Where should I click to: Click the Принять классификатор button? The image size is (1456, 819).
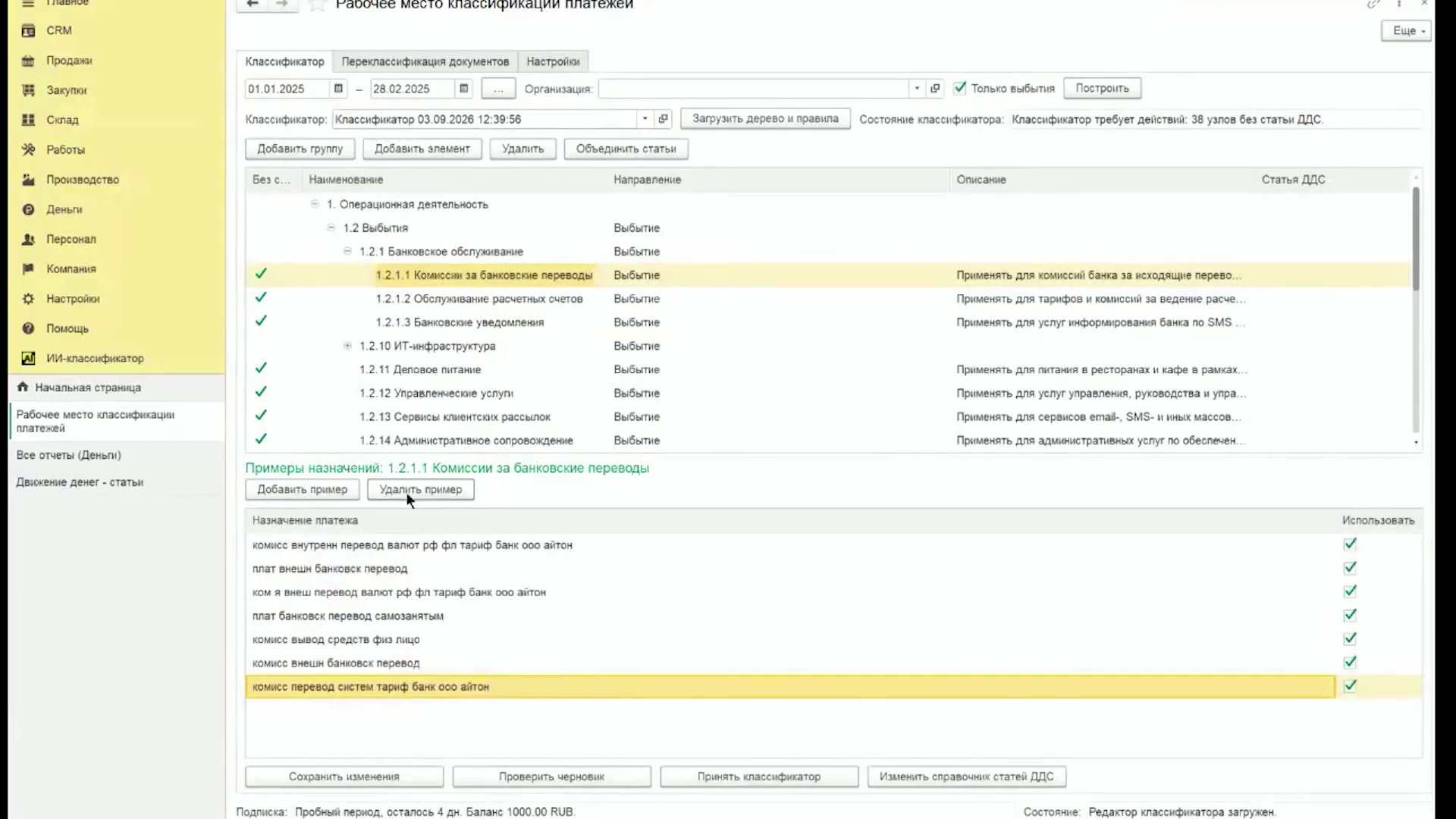pyautogui.click(x=759, y=777)
